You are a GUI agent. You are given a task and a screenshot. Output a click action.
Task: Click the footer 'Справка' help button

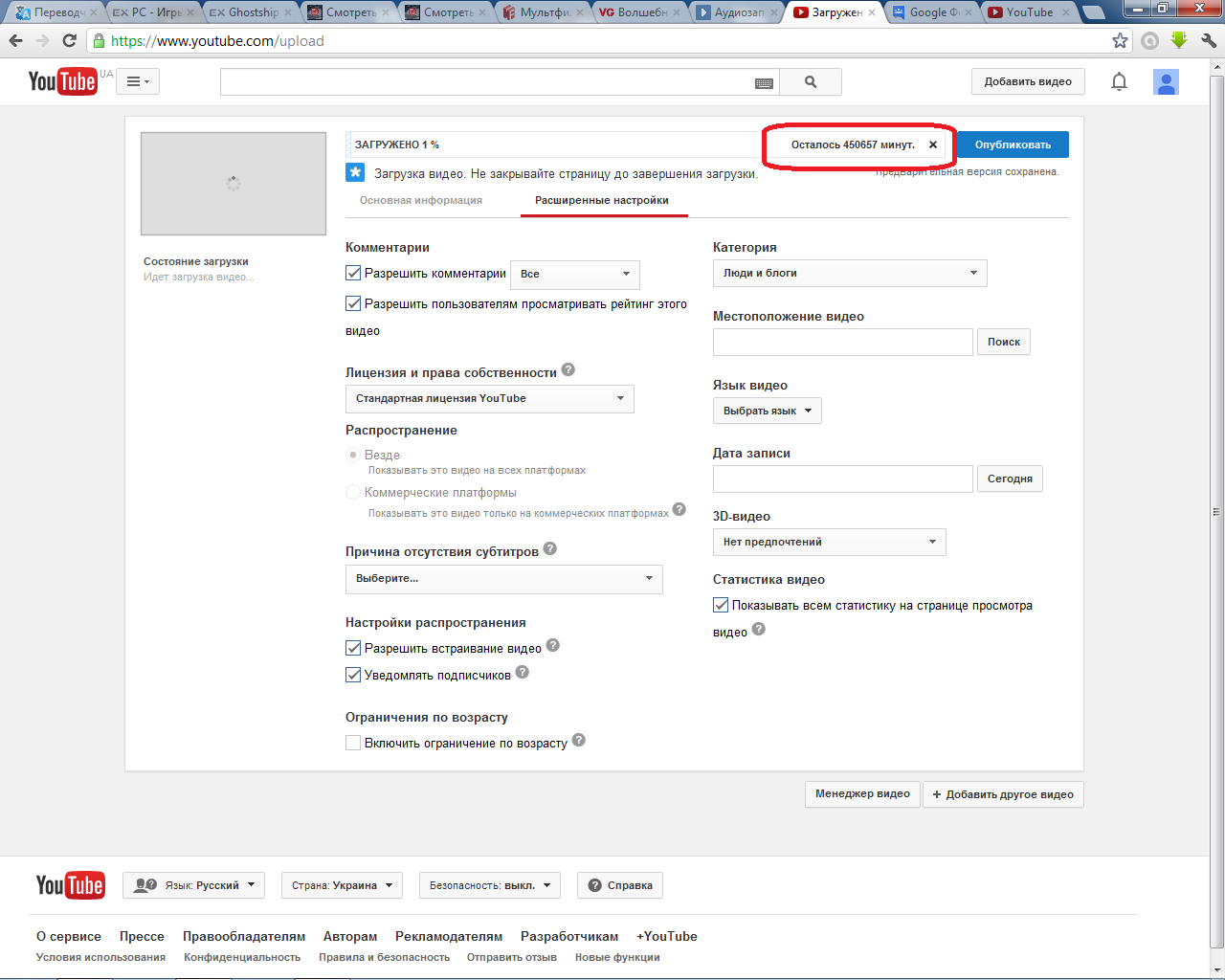620,885
